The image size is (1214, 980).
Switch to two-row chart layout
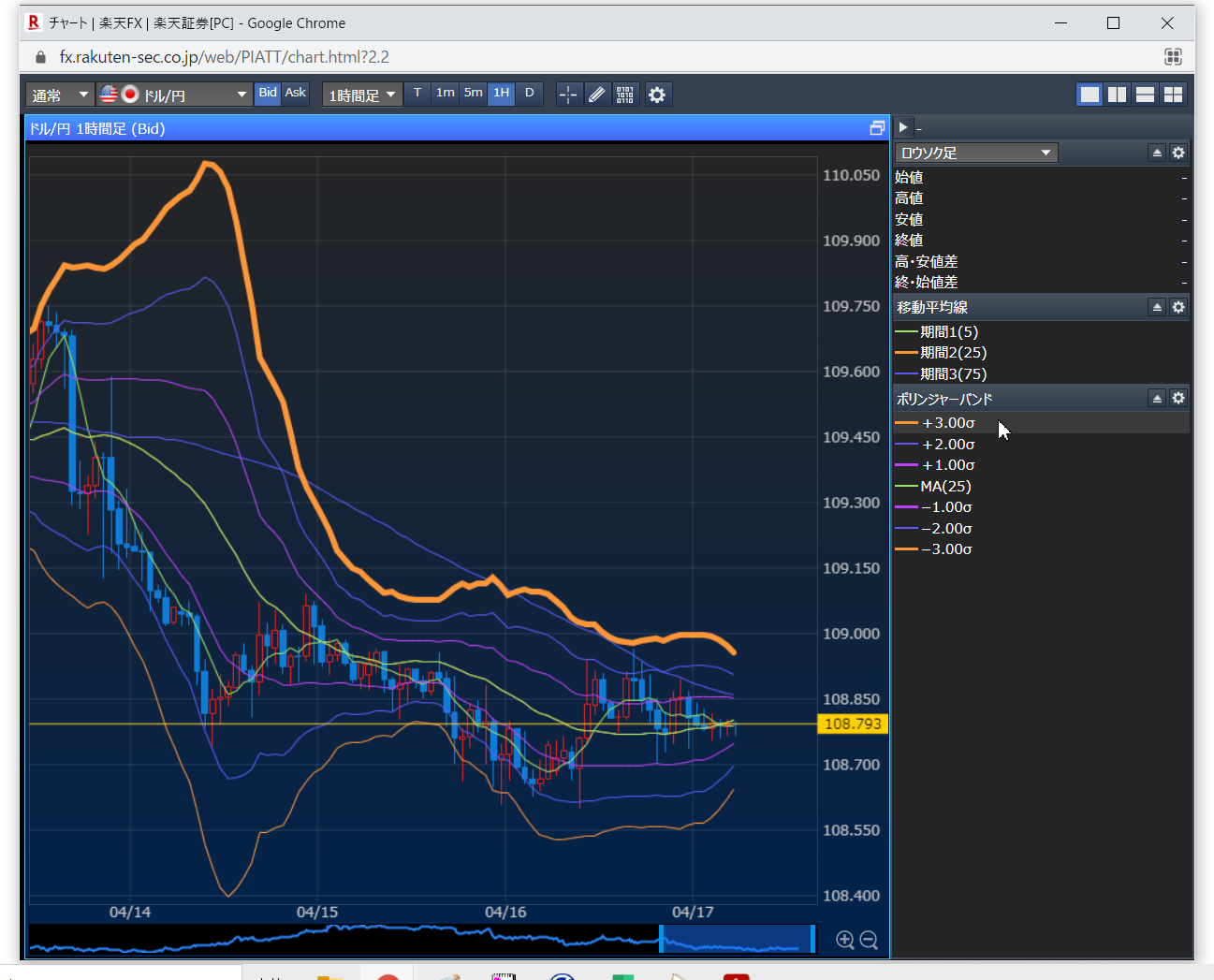1145,95
